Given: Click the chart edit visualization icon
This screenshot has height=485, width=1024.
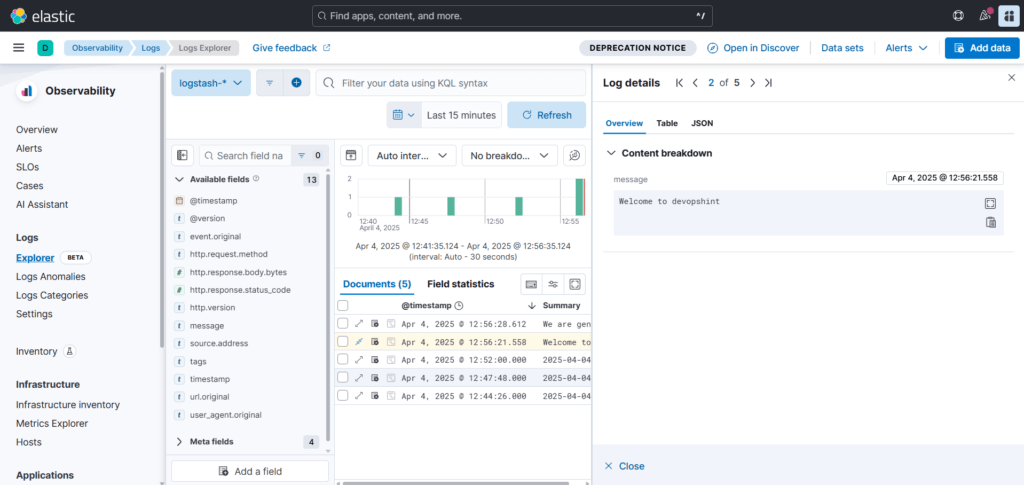Looking at the screenshot, I should (x=574, y=155).
